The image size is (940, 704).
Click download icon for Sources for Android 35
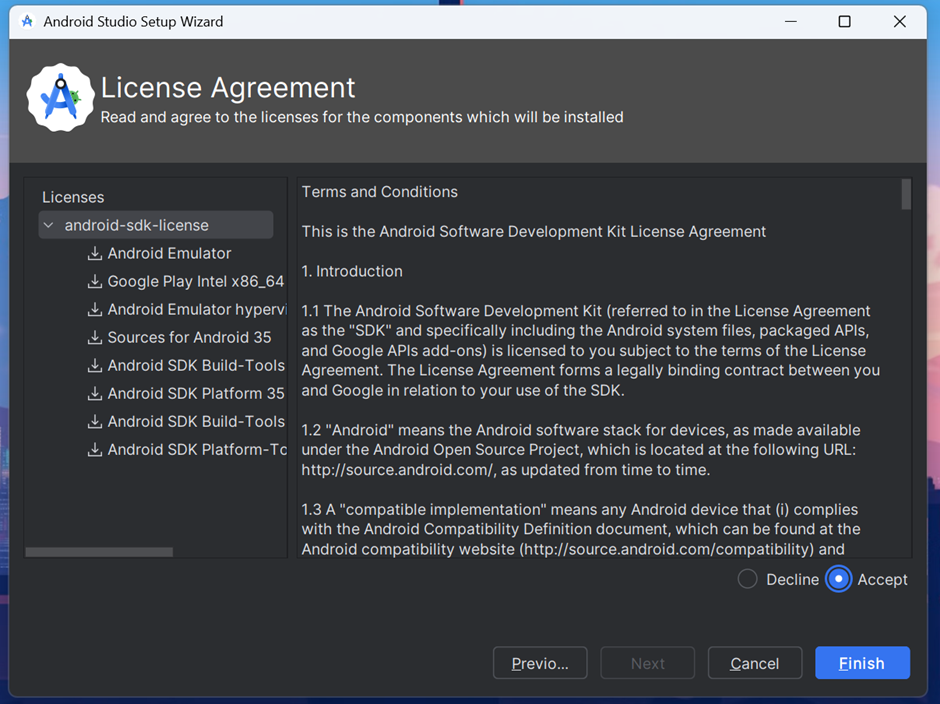(x=95, y=338)
